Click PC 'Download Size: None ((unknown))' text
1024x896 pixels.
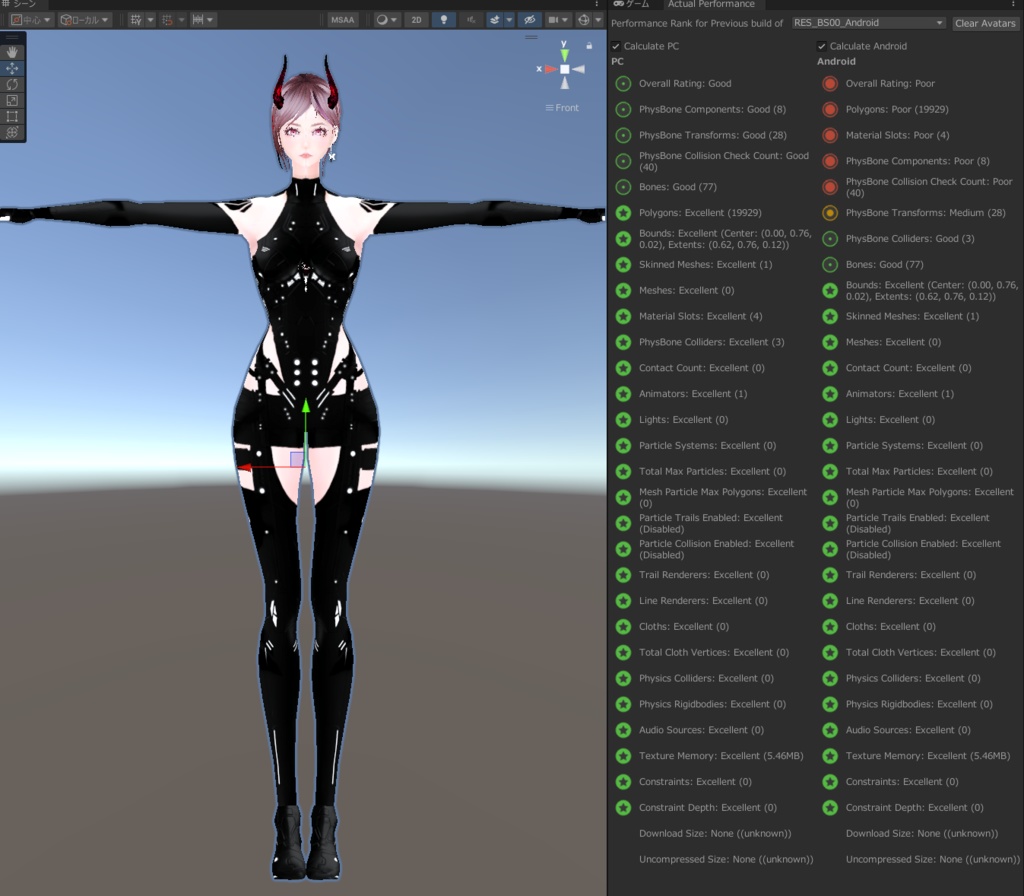(x=715, y=833)
